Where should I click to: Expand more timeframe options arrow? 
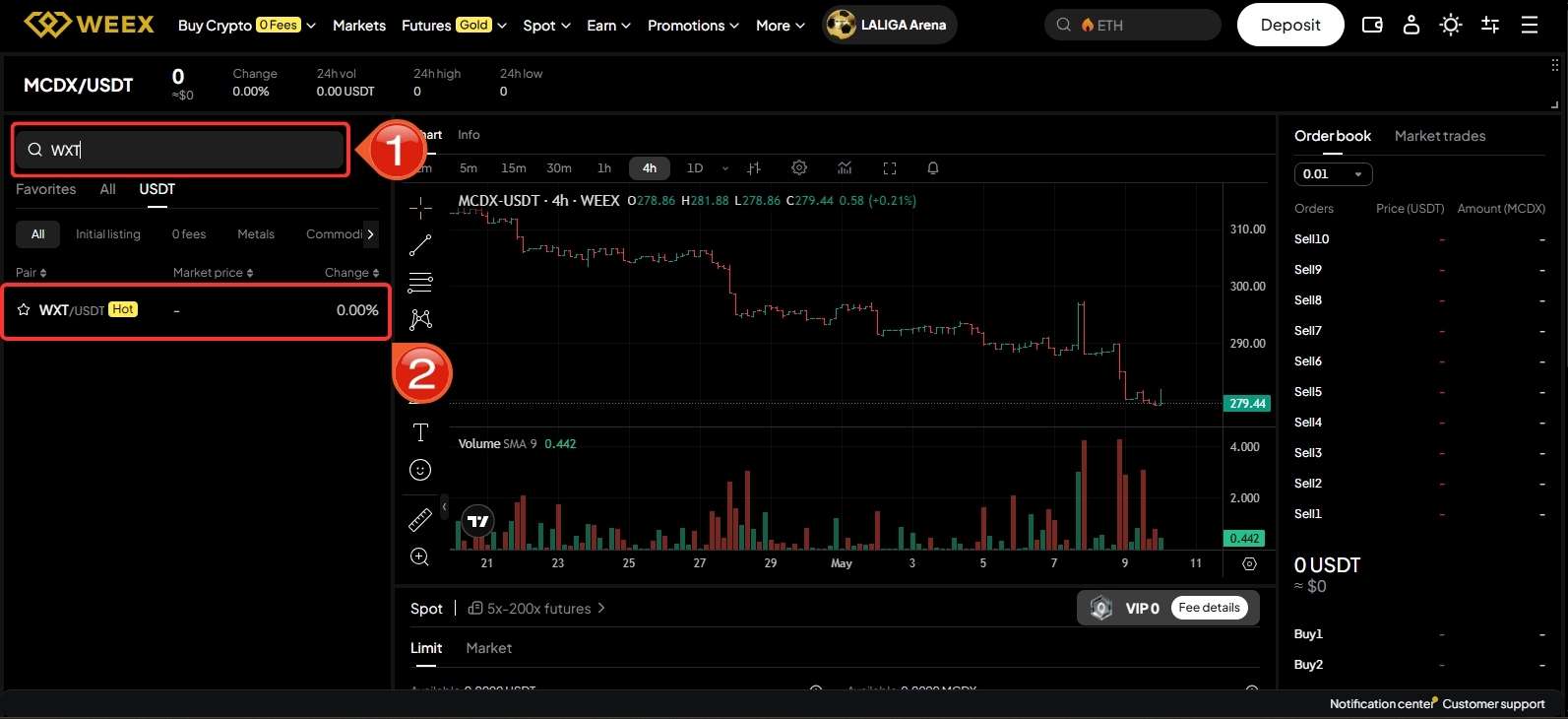725,168
